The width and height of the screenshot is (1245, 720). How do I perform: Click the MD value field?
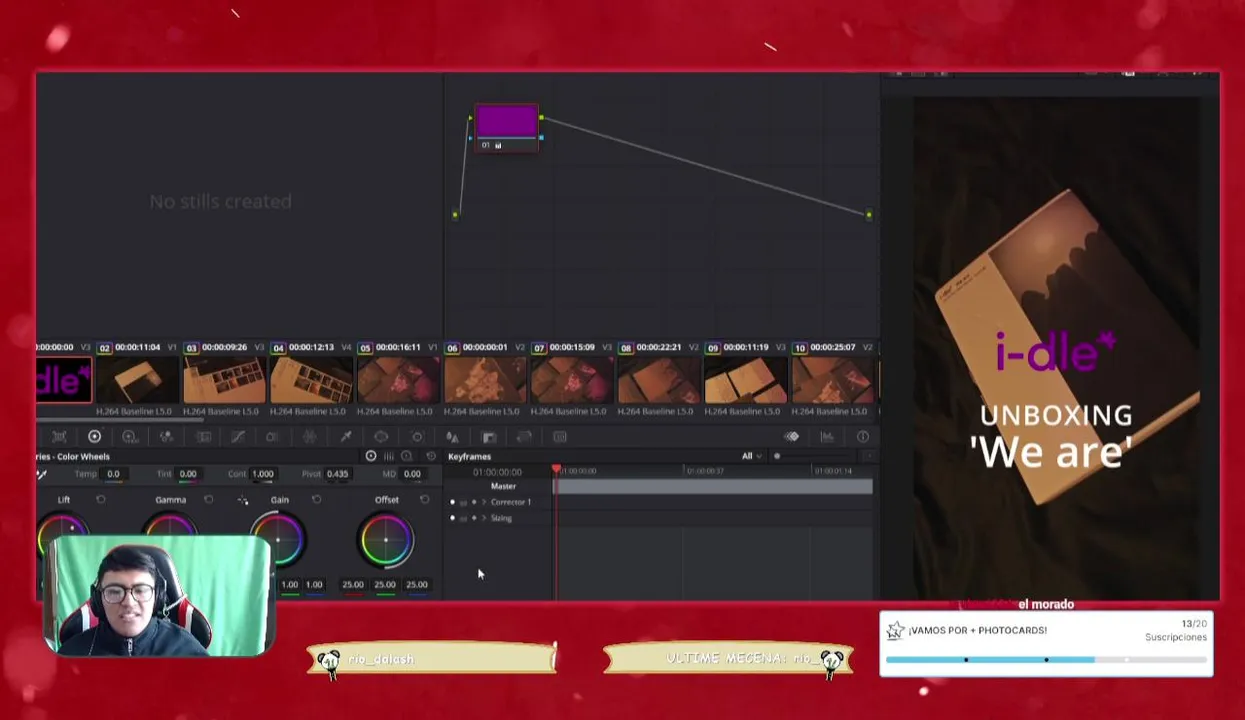pyautogui.click(x=412, y=474)
